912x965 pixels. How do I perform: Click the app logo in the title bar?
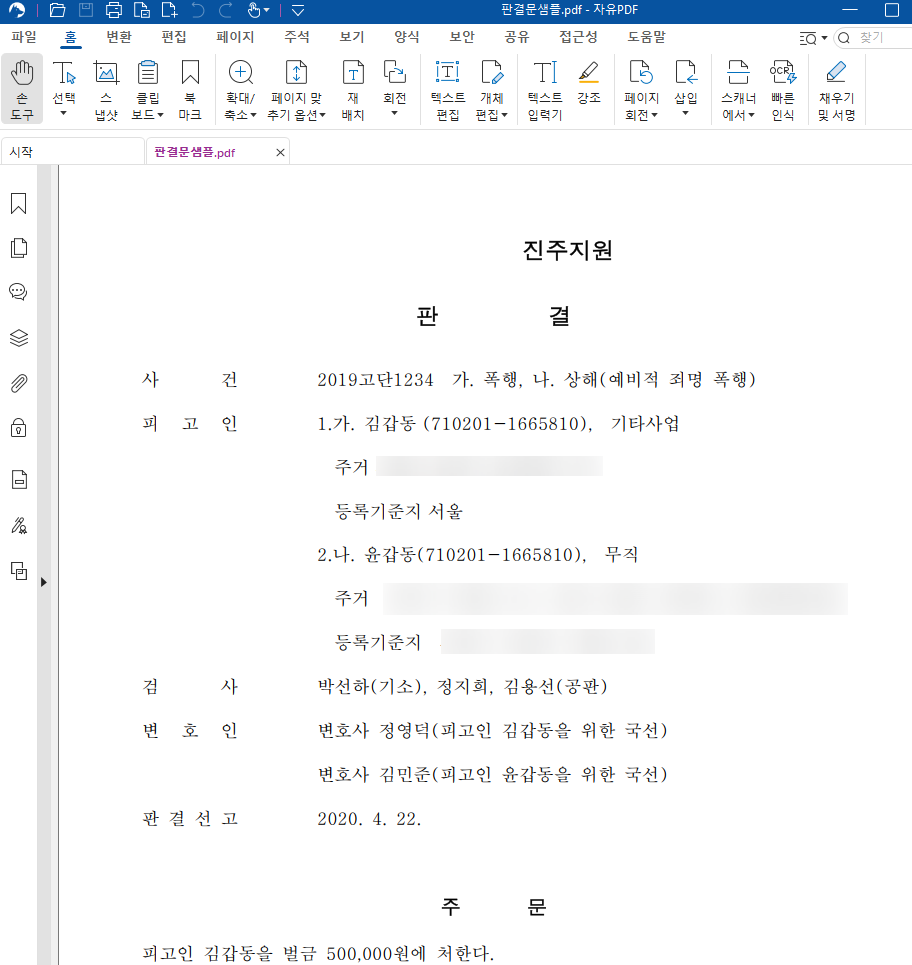17,10
